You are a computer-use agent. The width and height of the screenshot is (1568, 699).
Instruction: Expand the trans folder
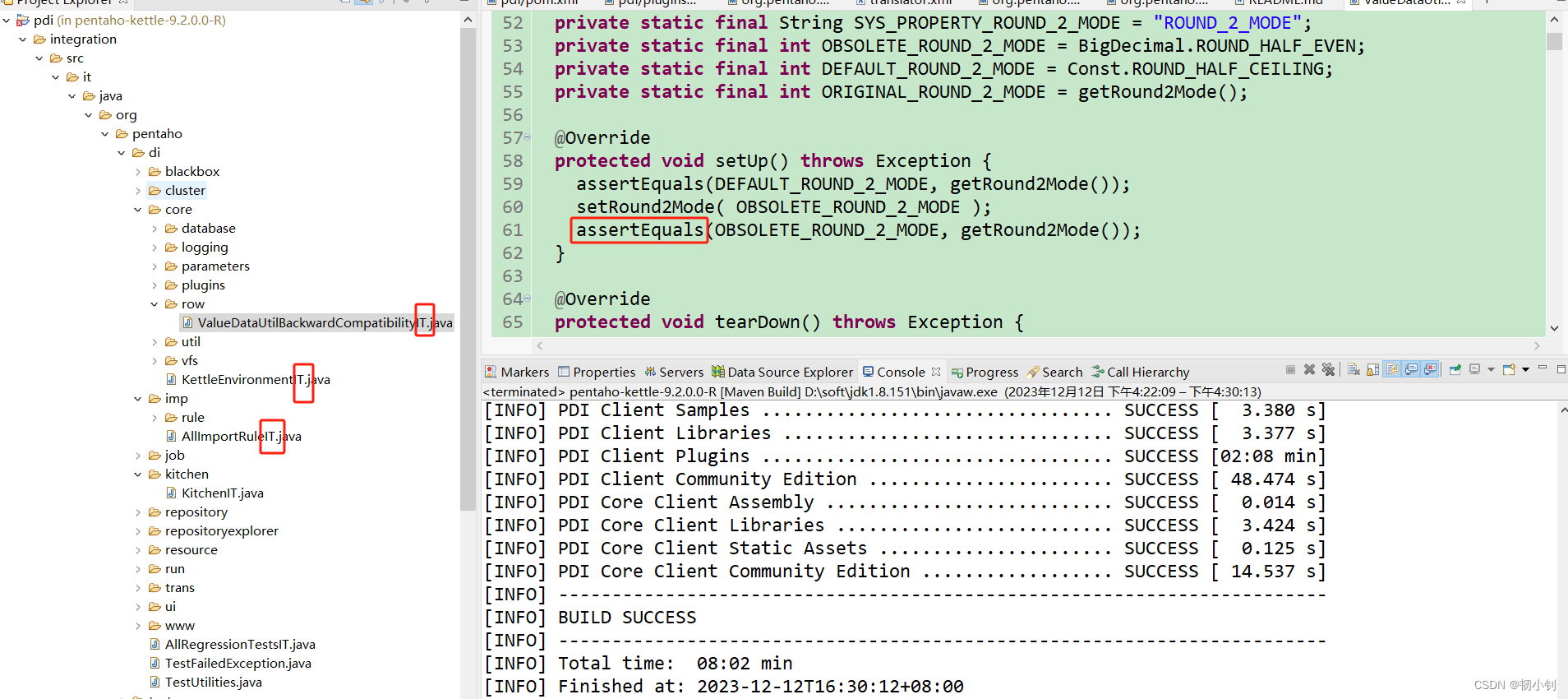tap(138, 588)
